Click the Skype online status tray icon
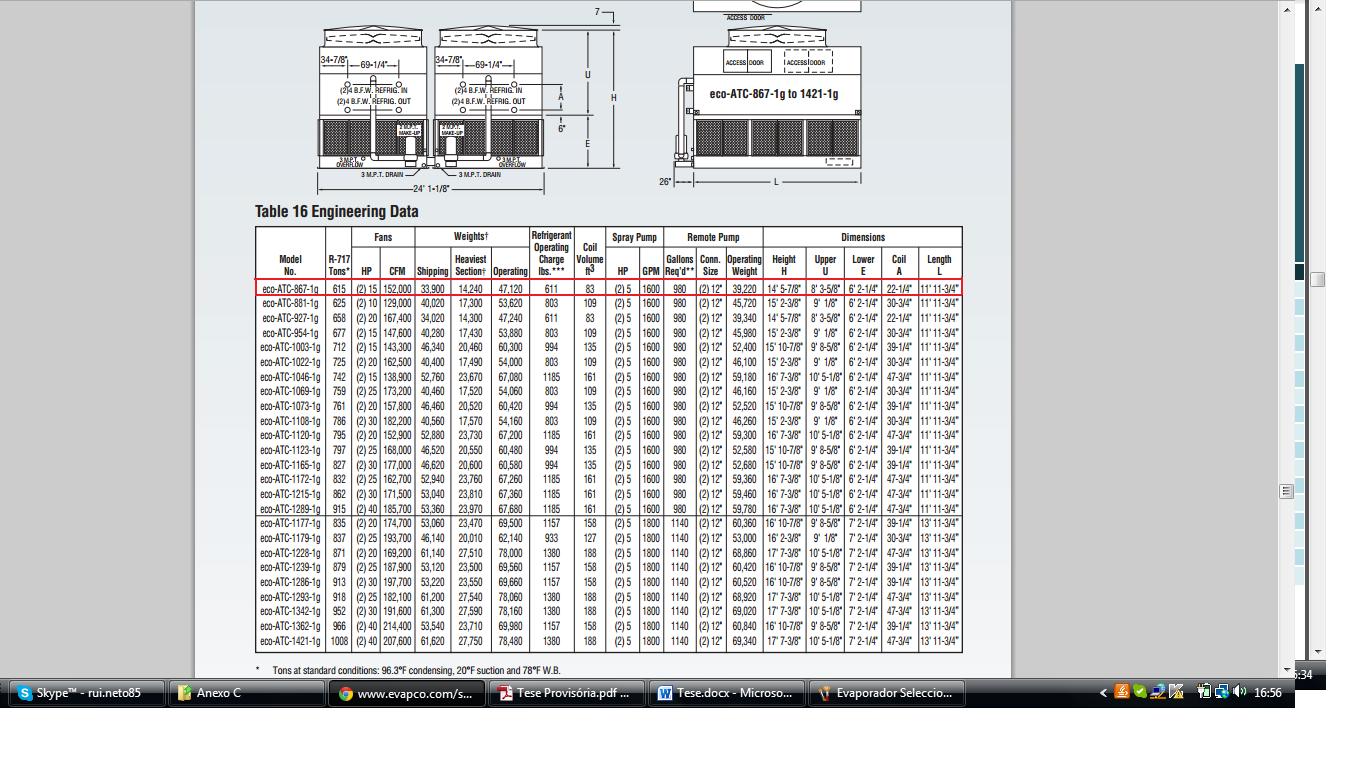 [1140, 691]
